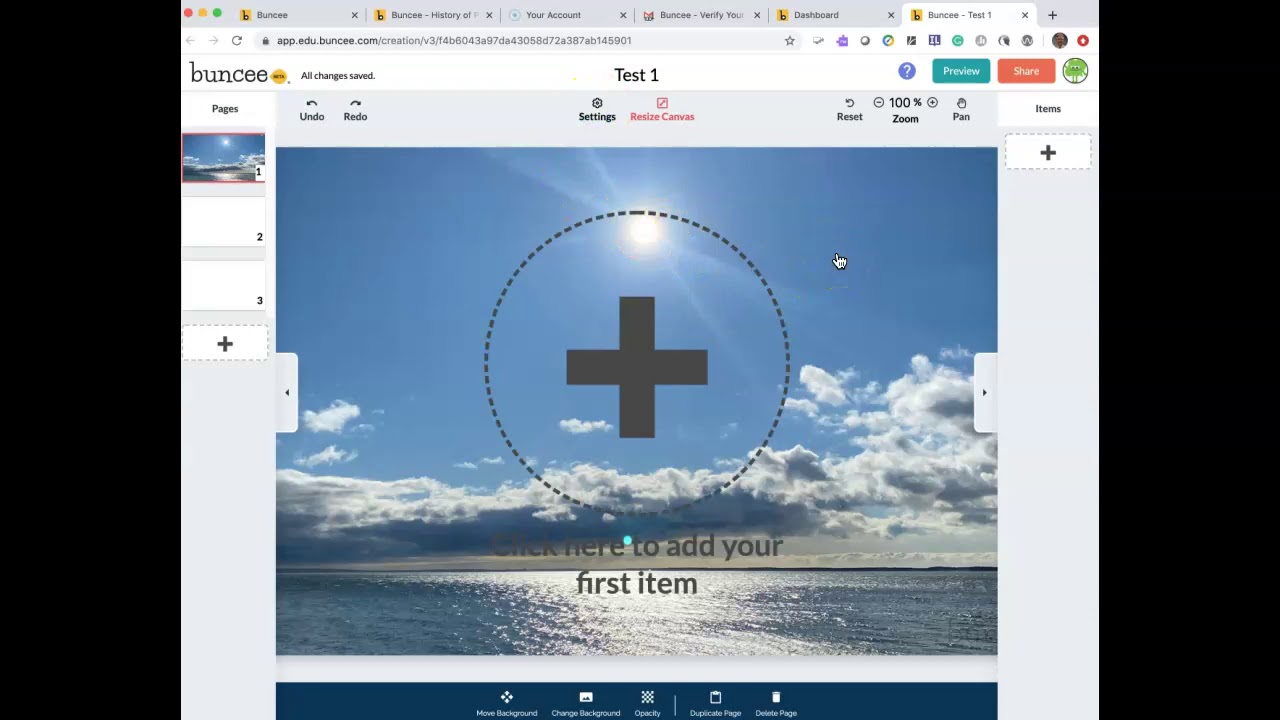Open a new browser tab
This screenshot has height=720, width=1280.
click(x=1052, y=15)
